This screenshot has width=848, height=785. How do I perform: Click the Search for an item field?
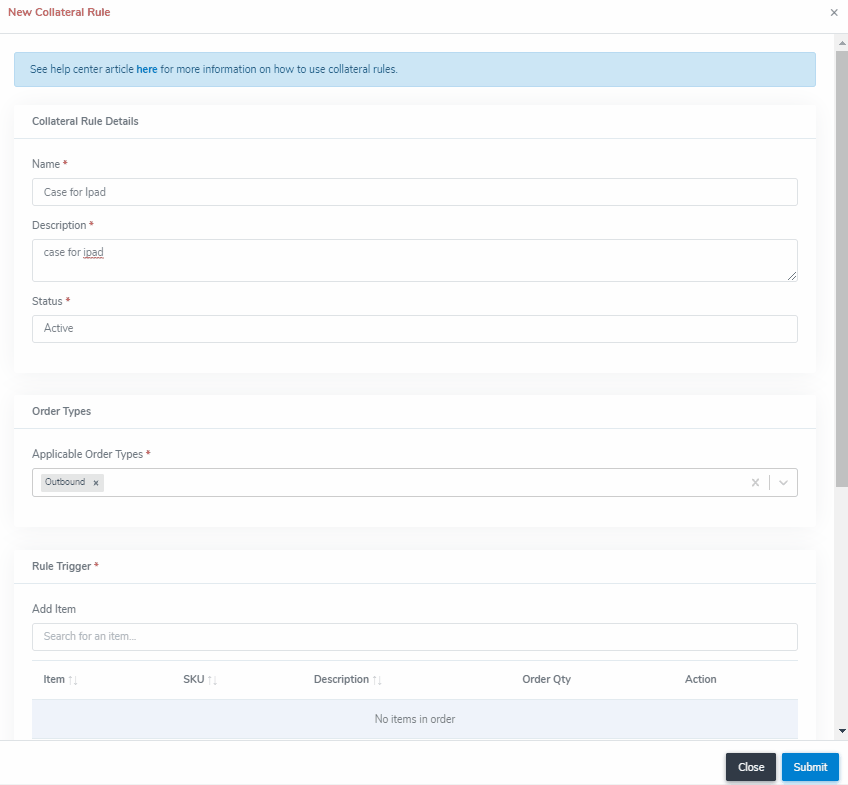[x=414, y=637]
